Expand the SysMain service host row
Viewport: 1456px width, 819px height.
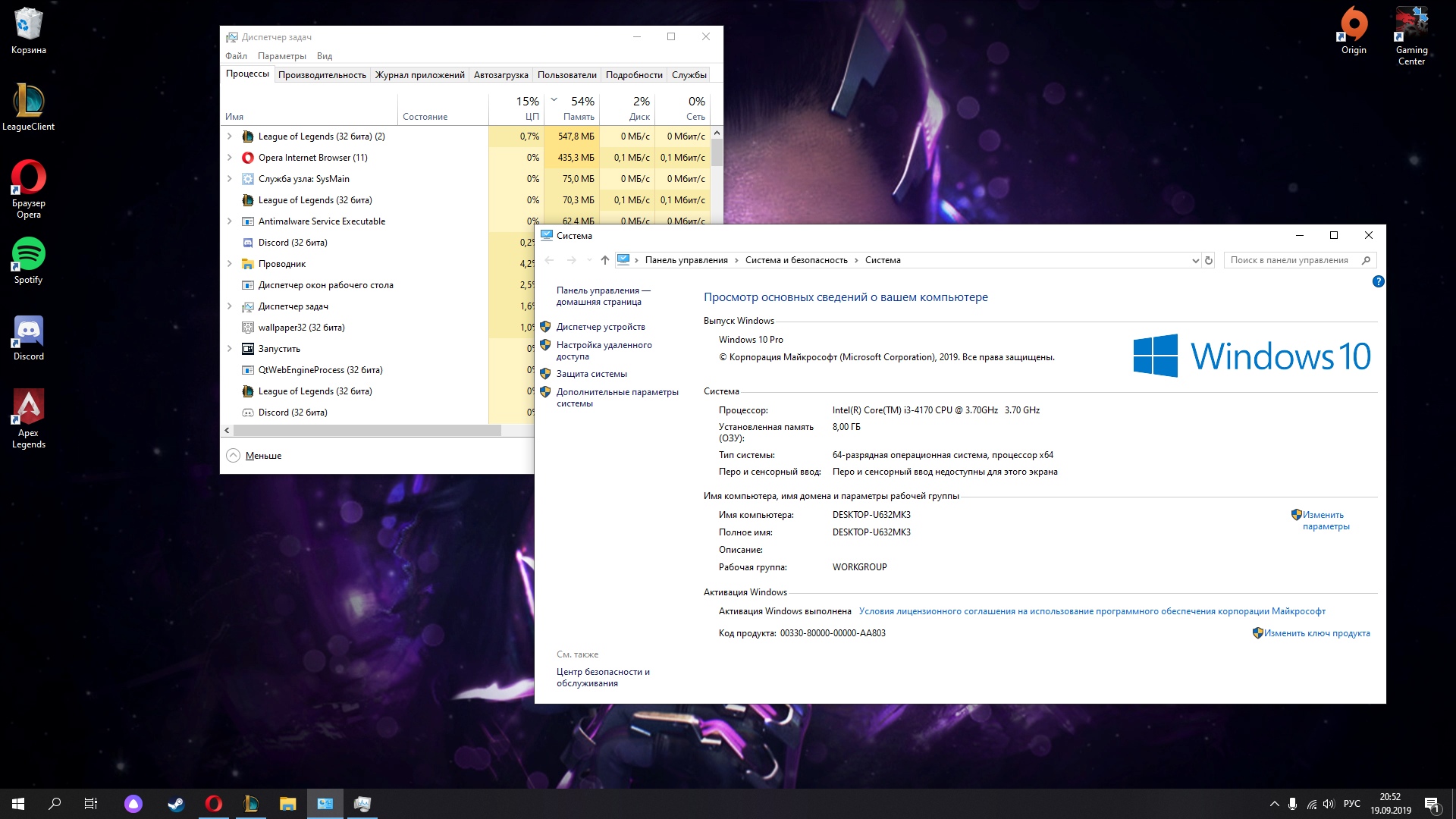tap(230, 179)
